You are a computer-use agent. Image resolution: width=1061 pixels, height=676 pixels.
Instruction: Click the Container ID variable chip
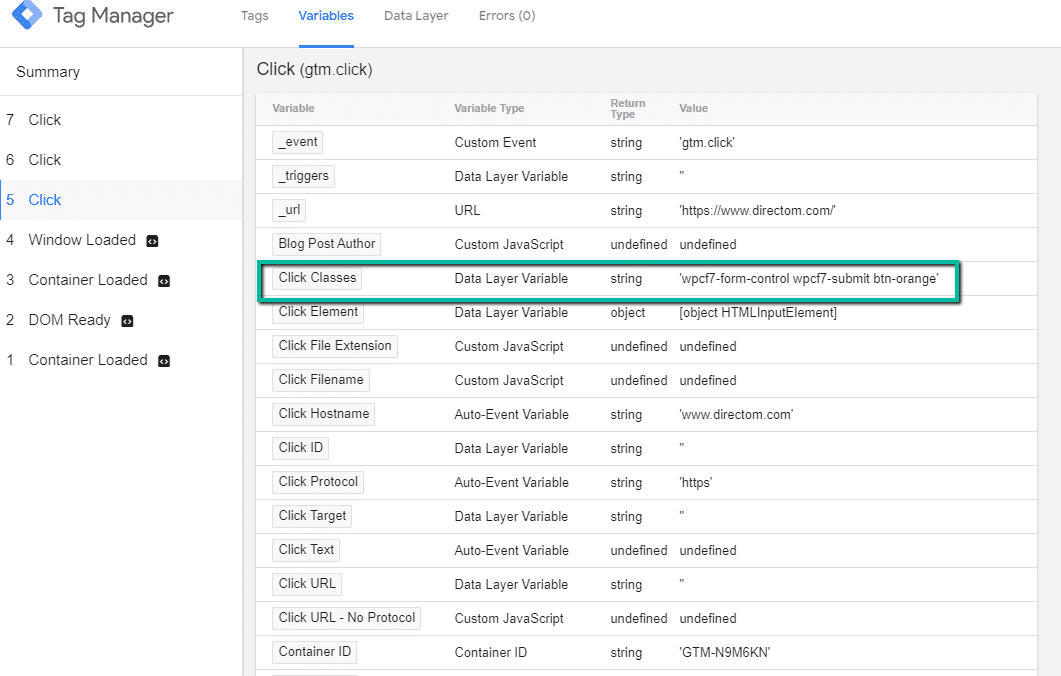pyautogui.click(x=314, y=651)
